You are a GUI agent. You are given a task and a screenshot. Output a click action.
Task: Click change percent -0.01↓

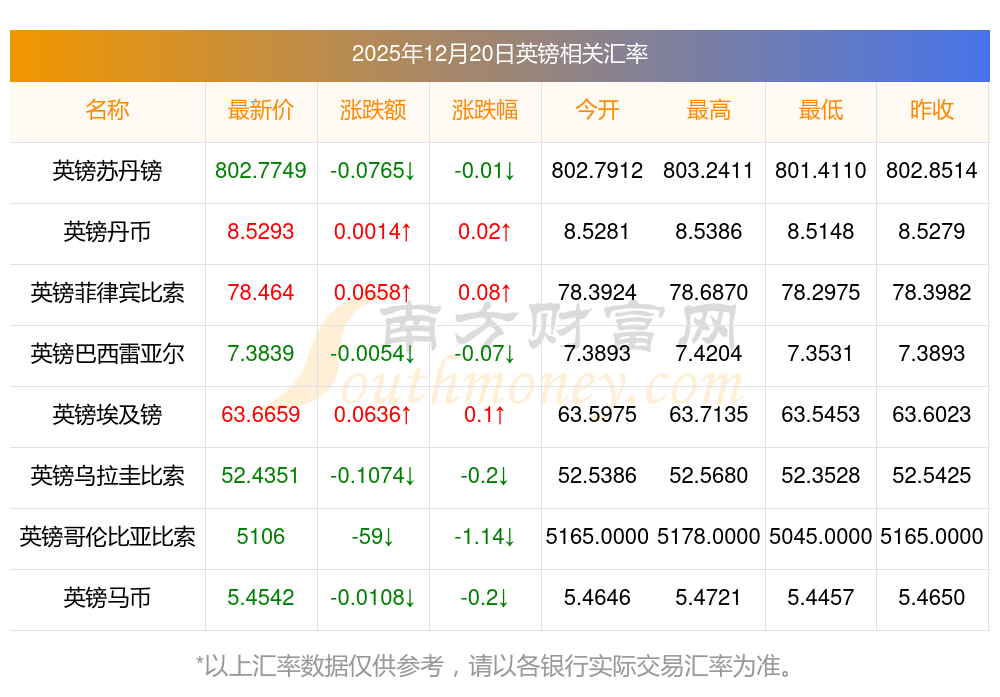click(485, 170)
